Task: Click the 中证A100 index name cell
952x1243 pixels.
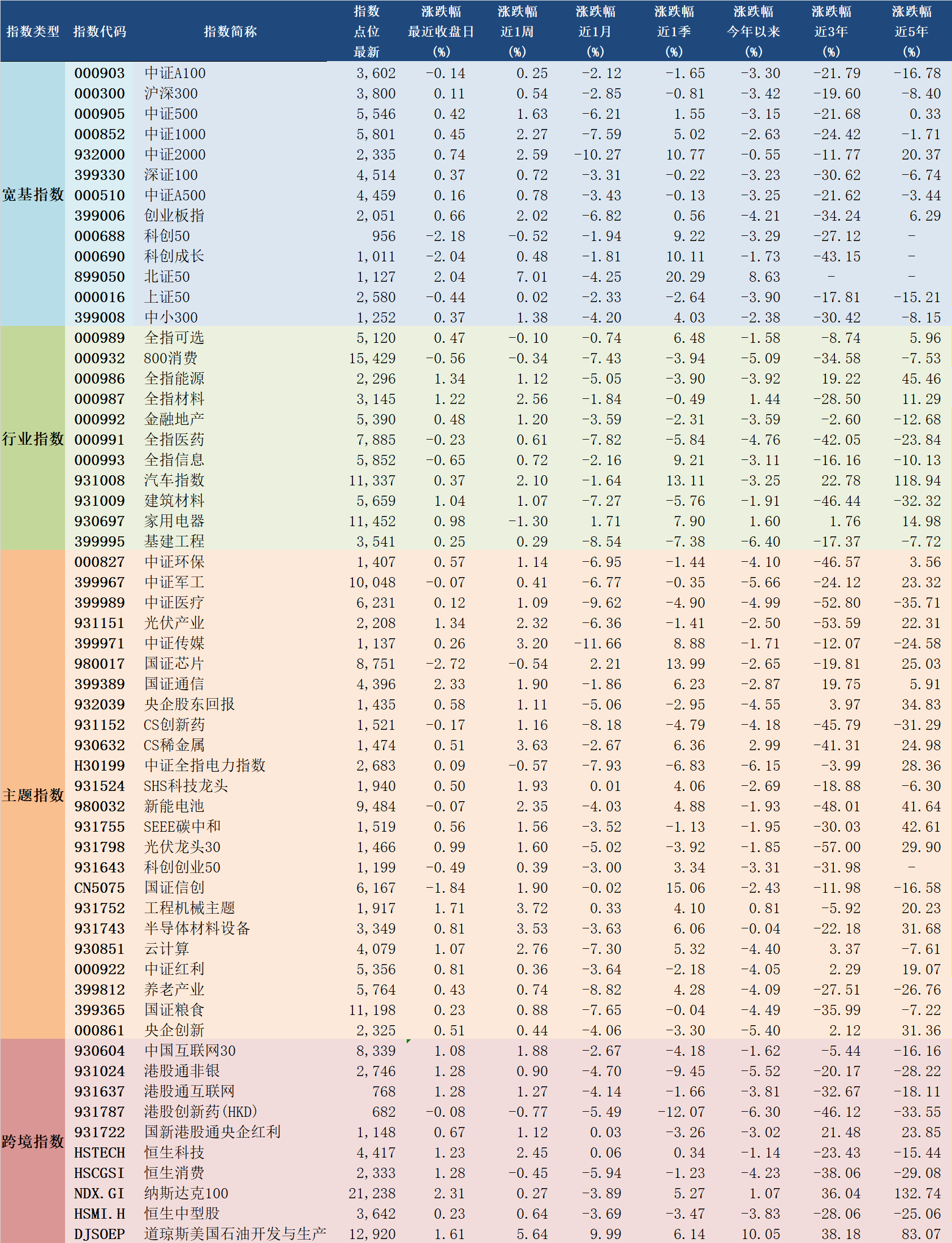Action: [x=175, y=73]
